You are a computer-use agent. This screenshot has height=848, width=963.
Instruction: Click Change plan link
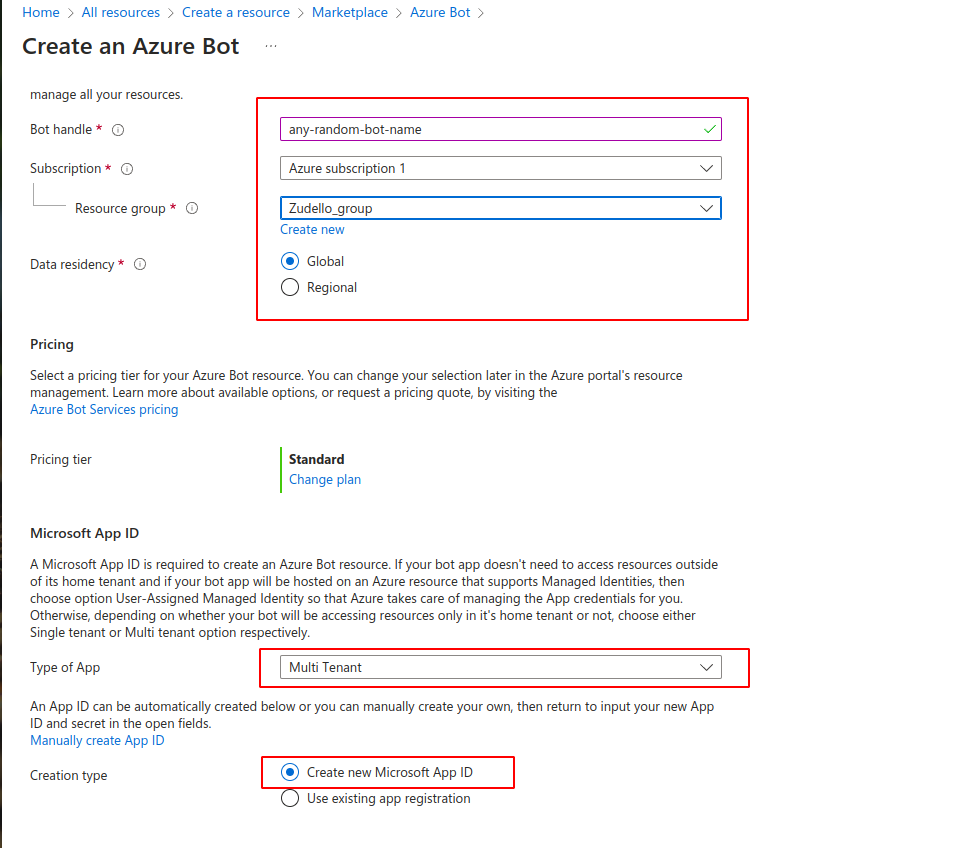(x=325, y=479)
